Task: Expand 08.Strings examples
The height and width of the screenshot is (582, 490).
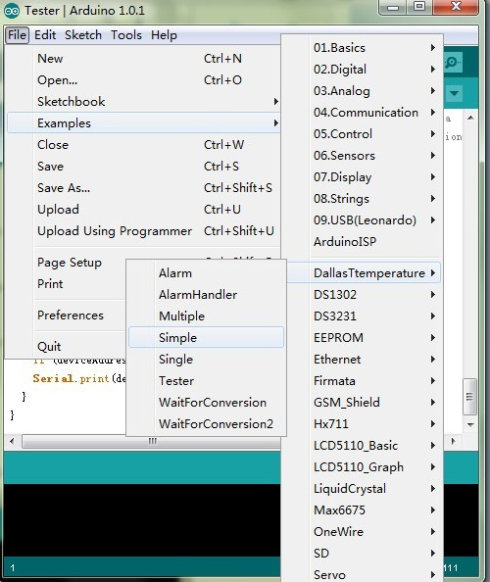Action: click(x=362, y=198)
